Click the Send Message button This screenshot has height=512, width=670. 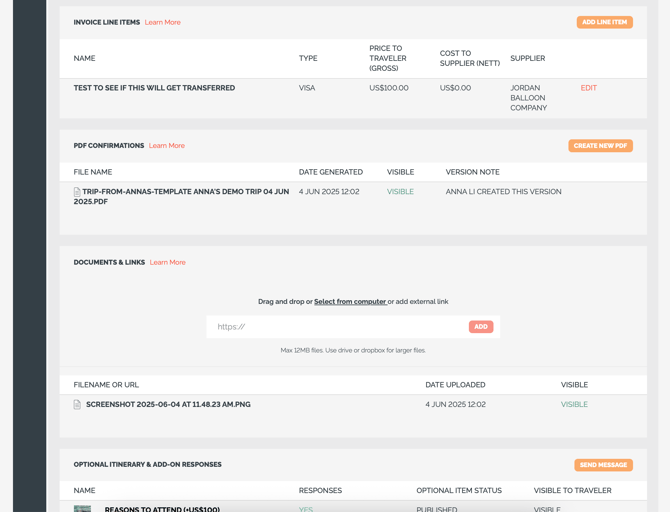(x=603, y=465)
